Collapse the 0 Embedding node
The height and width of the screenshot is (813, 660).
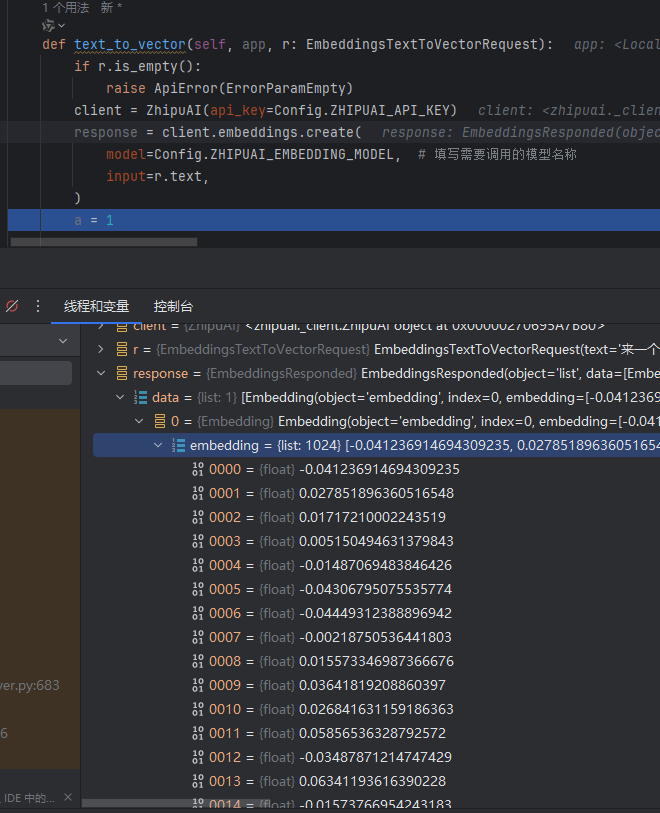[139, 421]
